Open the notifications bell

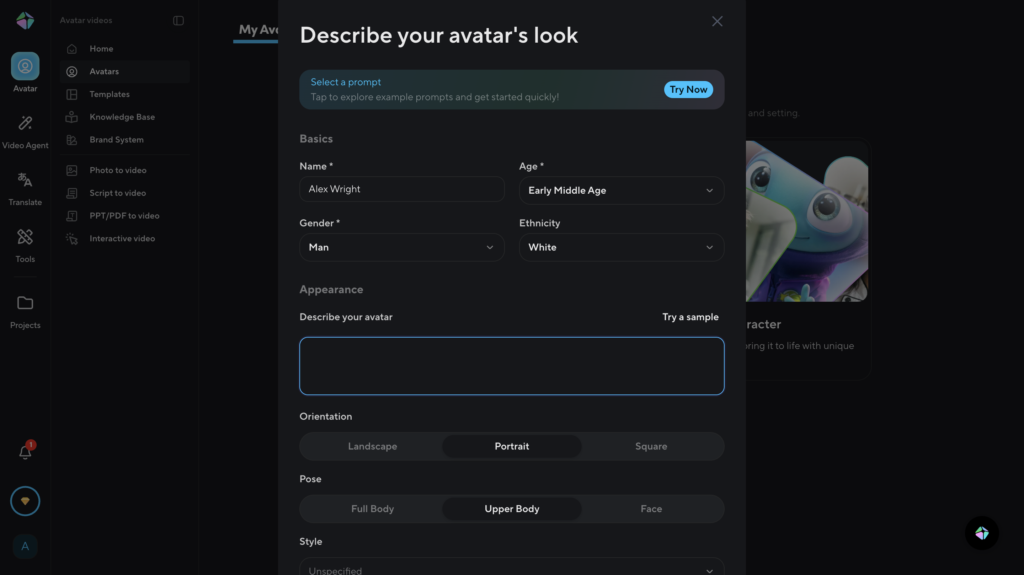tap(25, 452)
